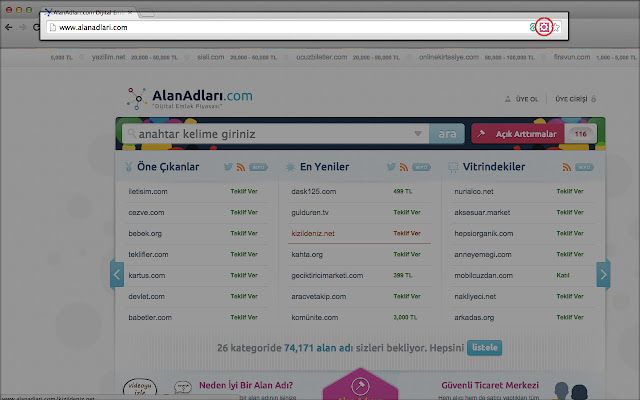Open a new tab with the new-tab button
The height and width of the screenshot is (400, 640).
(147, 13)
